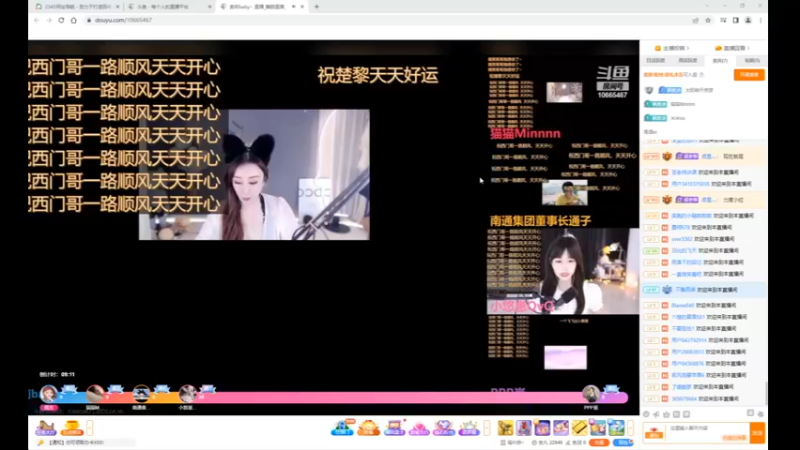Click the thumbnail of the man in yellow
This screenshot has width=800, height=450.
click(x=564, y=192)
